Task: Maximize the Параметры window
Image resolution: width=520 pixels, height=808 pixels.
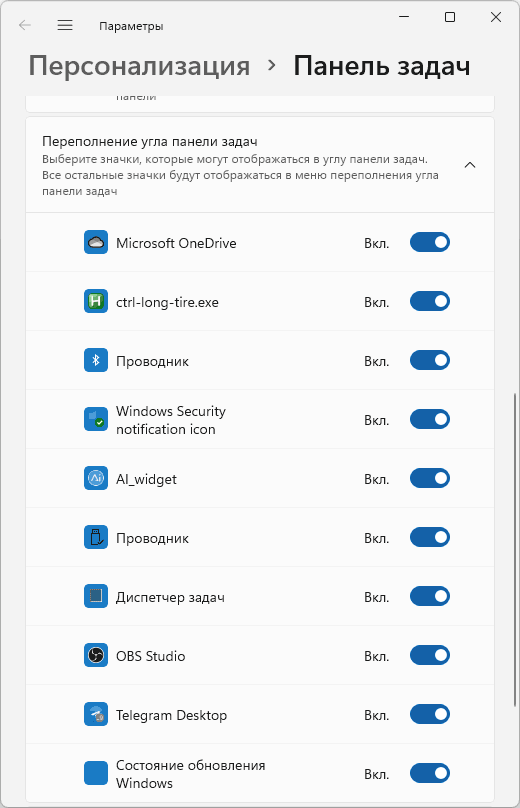Action: [450, 17]
